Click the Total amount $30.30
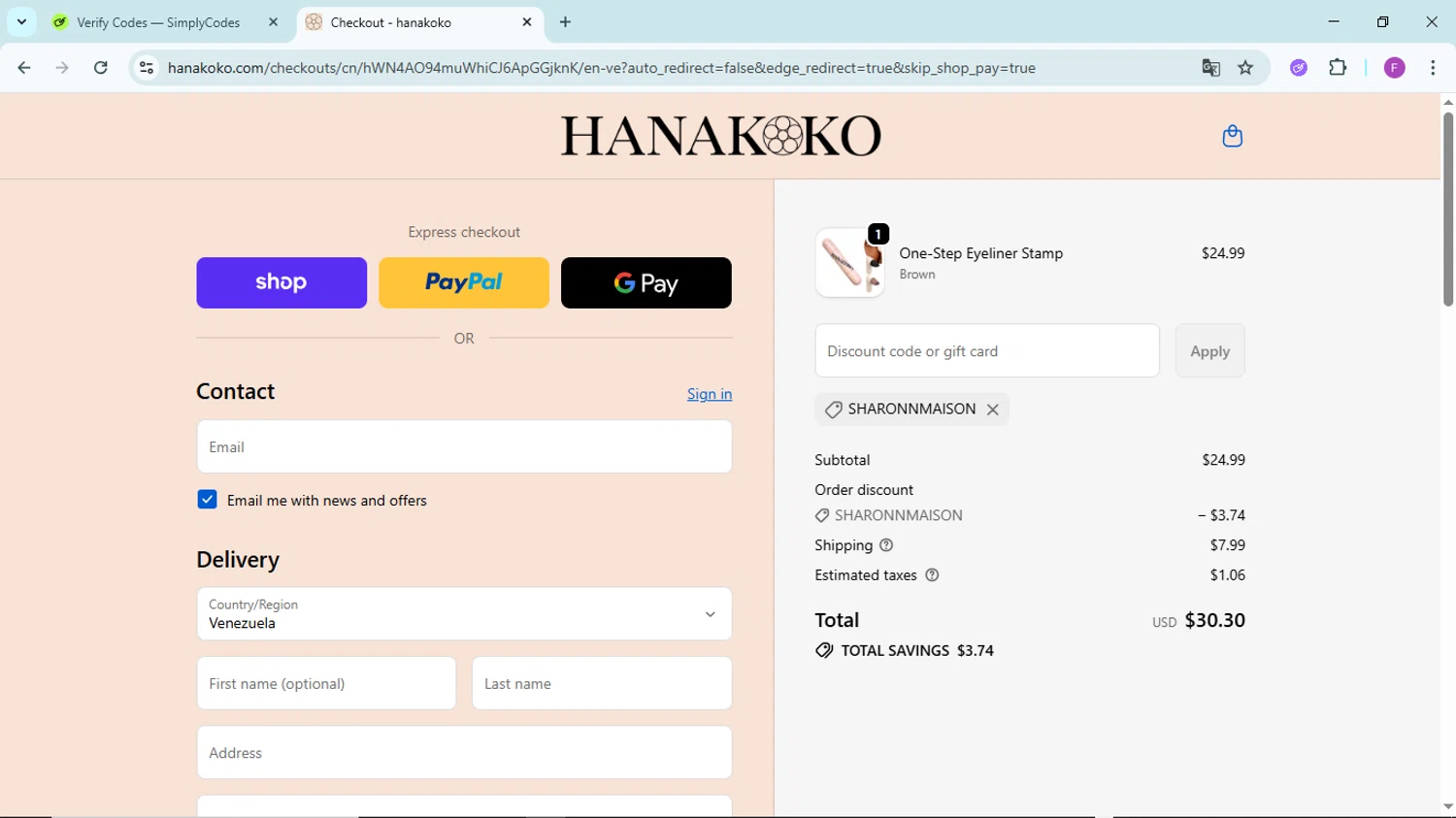Screen dimensions: 1456x818 [x=1214, y=620]
